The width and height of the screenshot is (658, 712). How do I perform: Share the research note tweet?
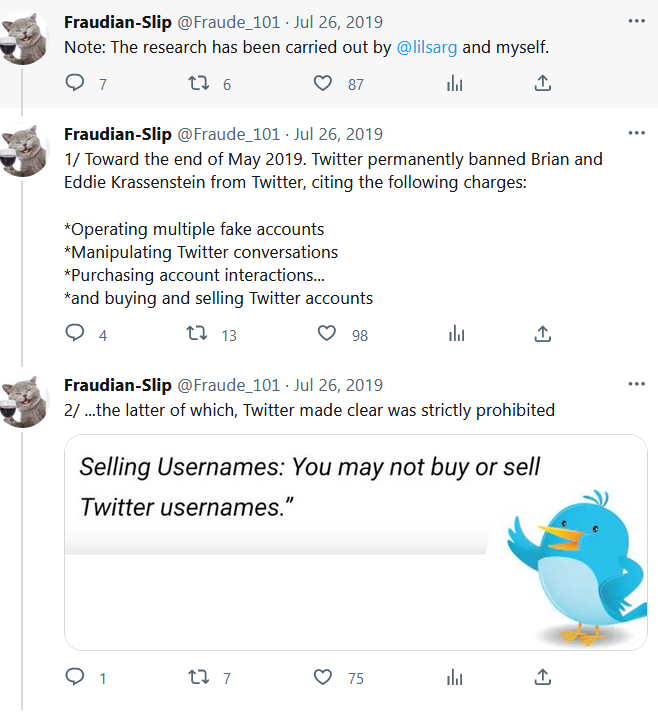click(x=543, y=84)
